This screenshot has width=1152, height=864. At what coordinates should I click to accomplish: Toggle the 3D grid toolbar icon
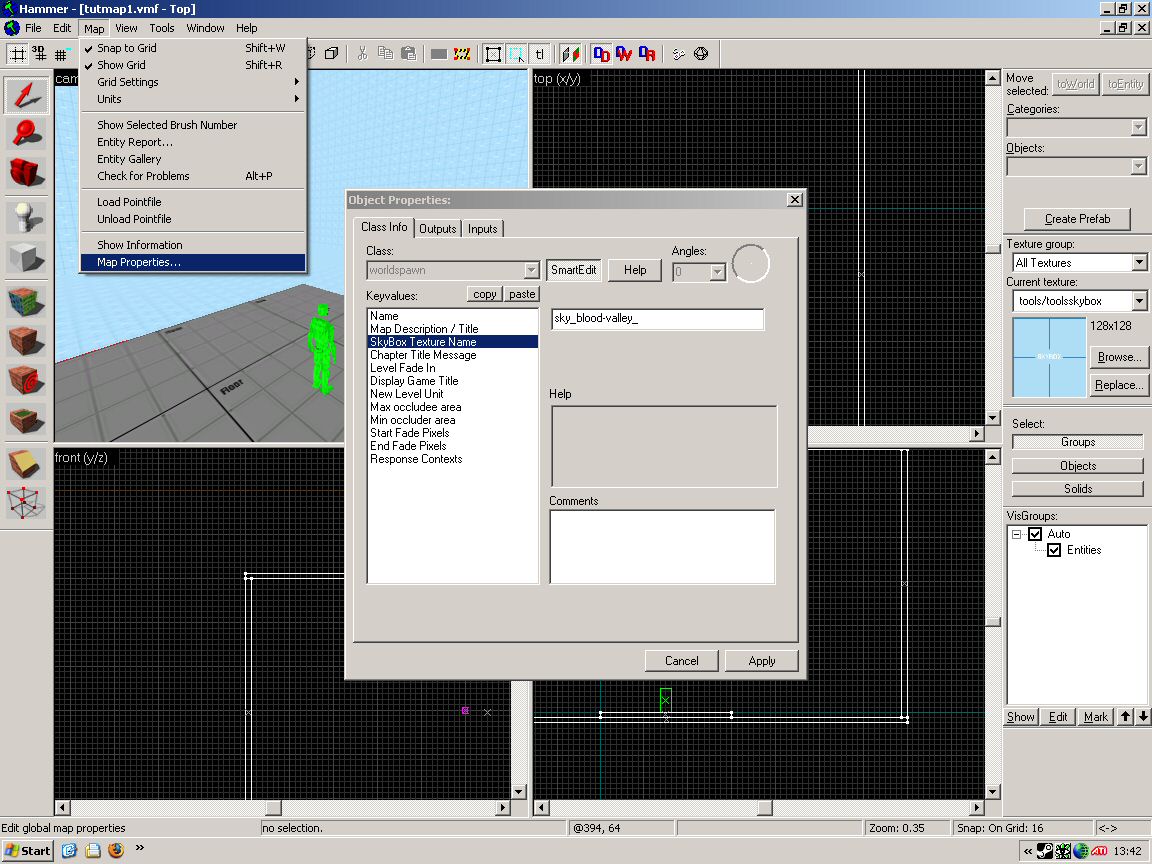point(39,54)
